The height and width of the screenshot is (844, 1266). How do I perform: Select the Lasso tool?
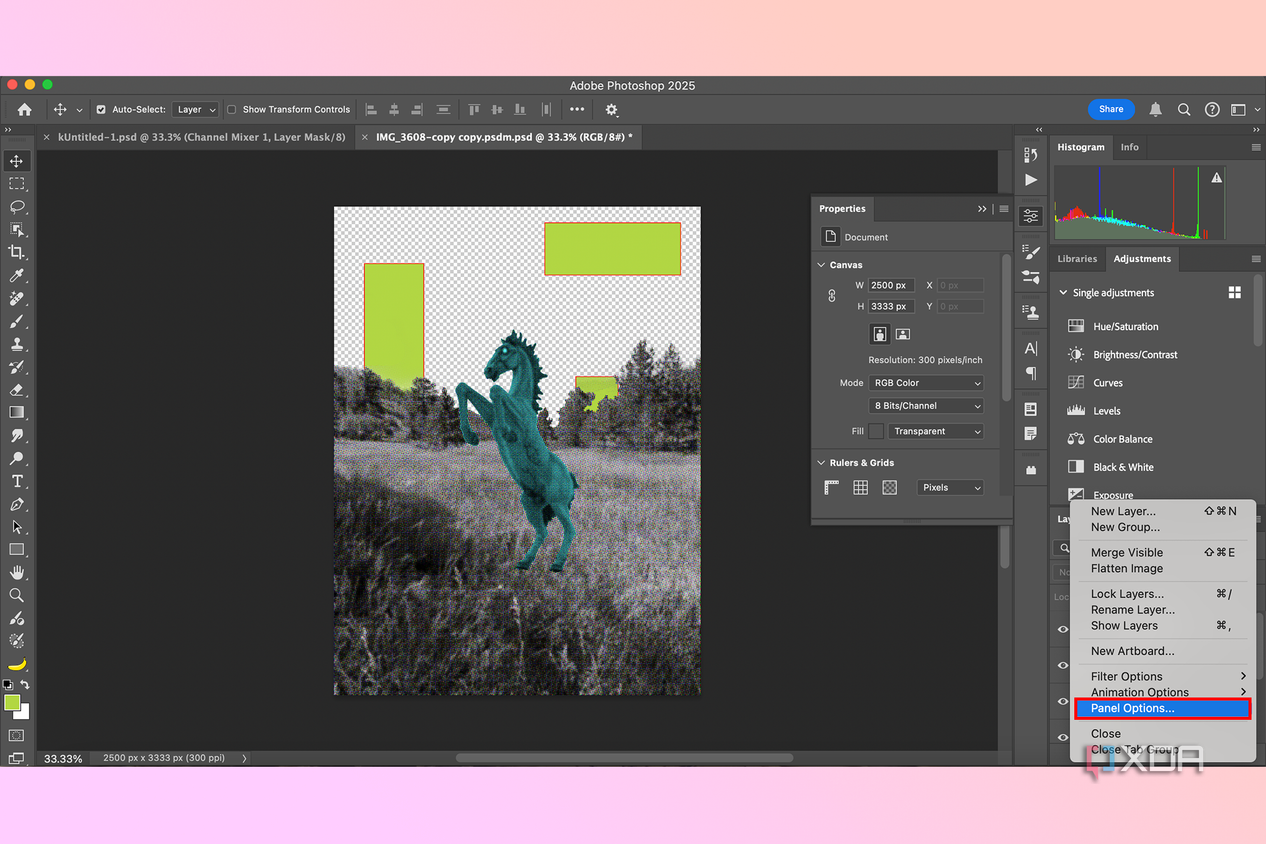click(16, 207)
